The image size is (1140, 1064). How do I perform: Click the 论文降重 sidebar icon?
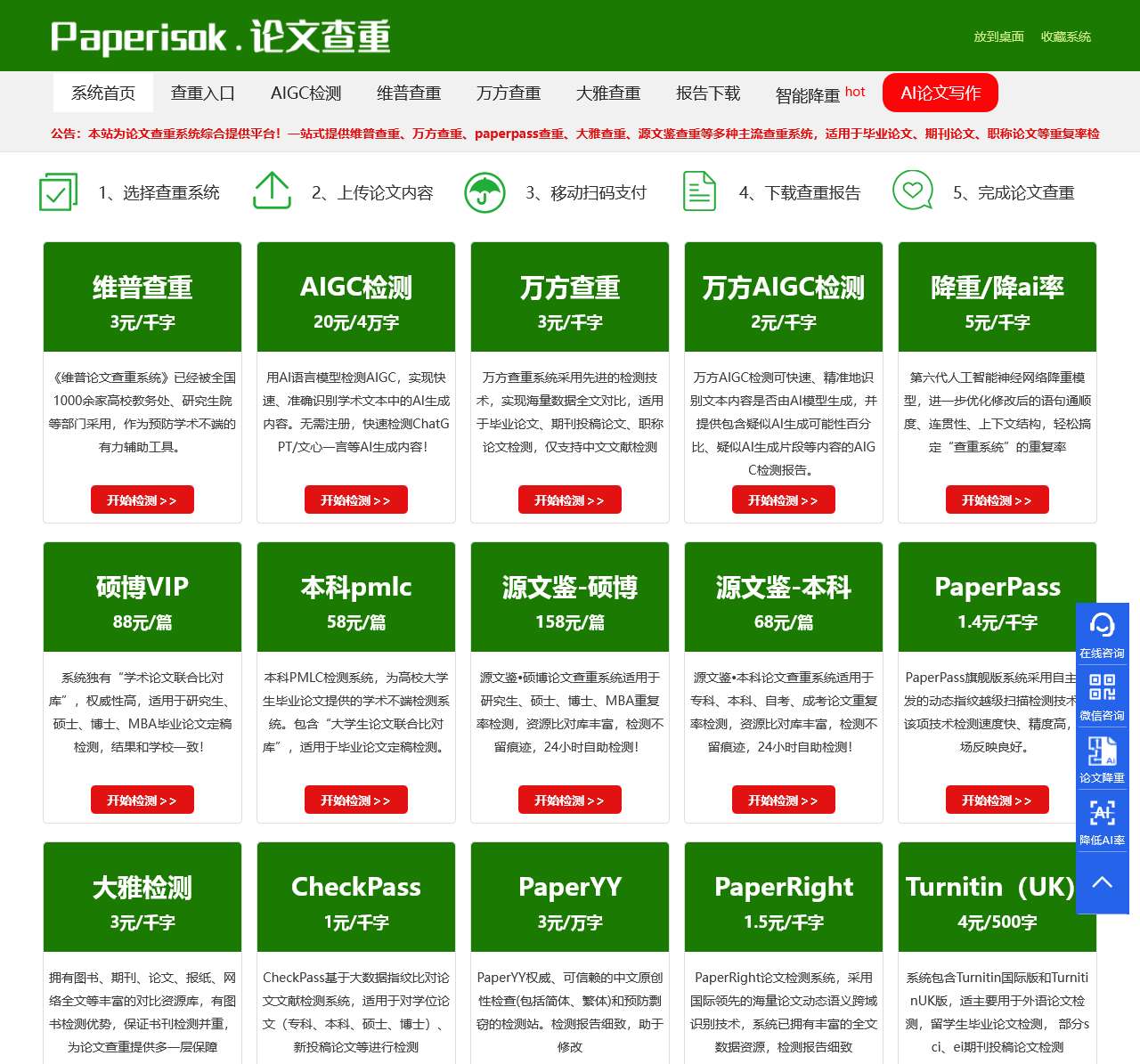pos(1103,751)
